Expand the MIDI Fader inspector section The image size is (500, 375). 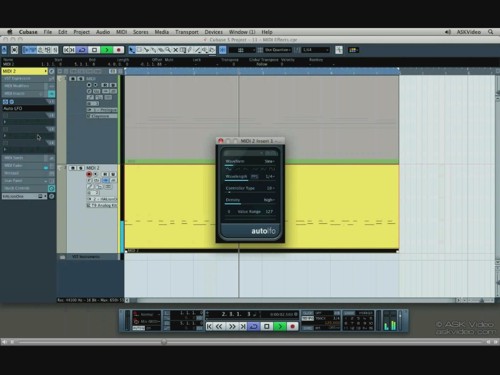click(x=28, y=166)
